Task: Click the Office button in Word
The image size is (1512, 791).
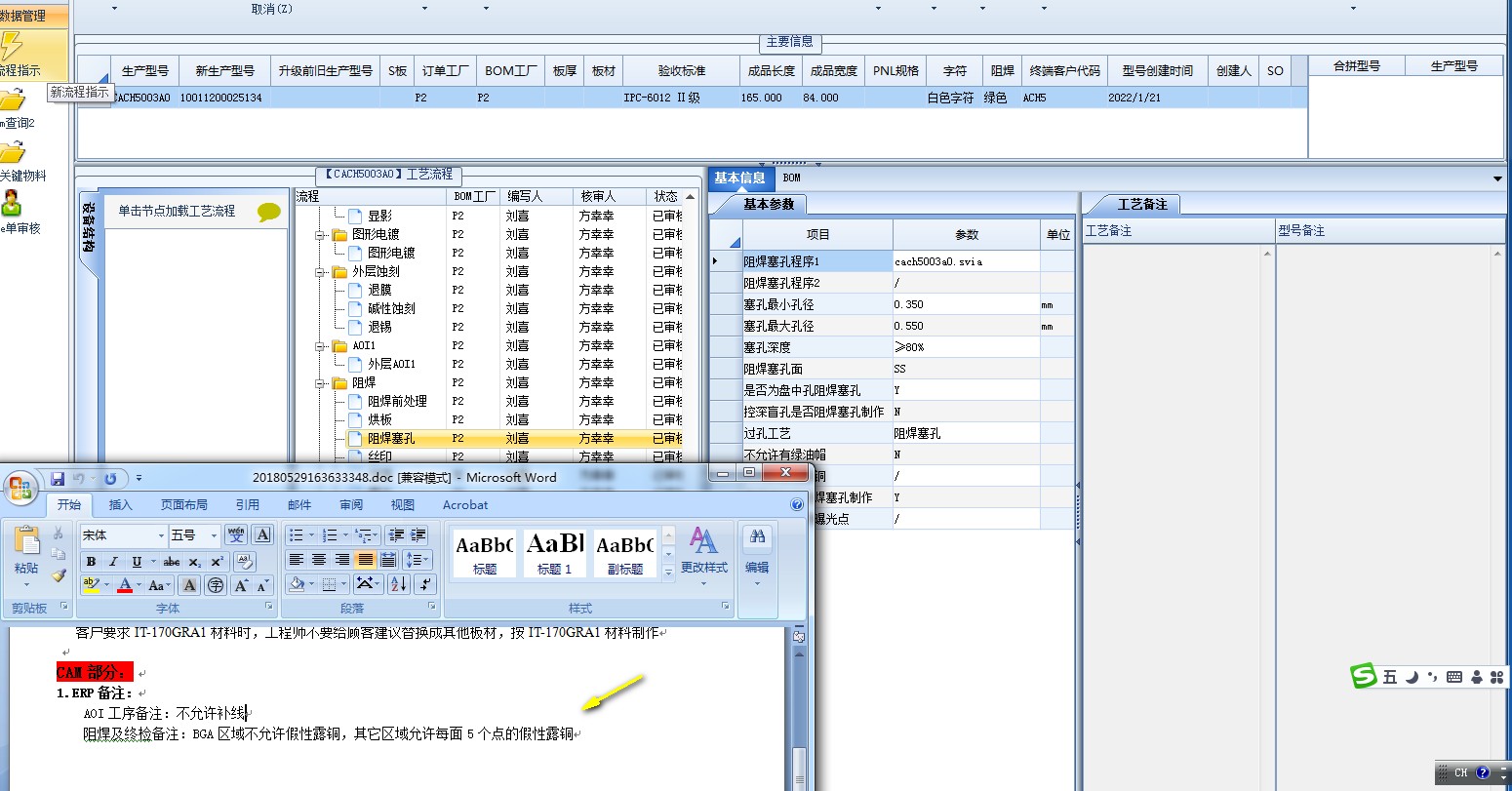Action: pos(20,487)
